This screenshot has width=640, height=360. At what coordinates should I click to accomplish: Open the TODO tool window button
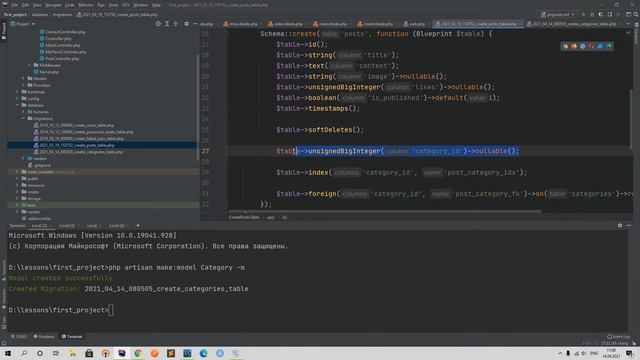pyautogui.click(x=19, y=337)
